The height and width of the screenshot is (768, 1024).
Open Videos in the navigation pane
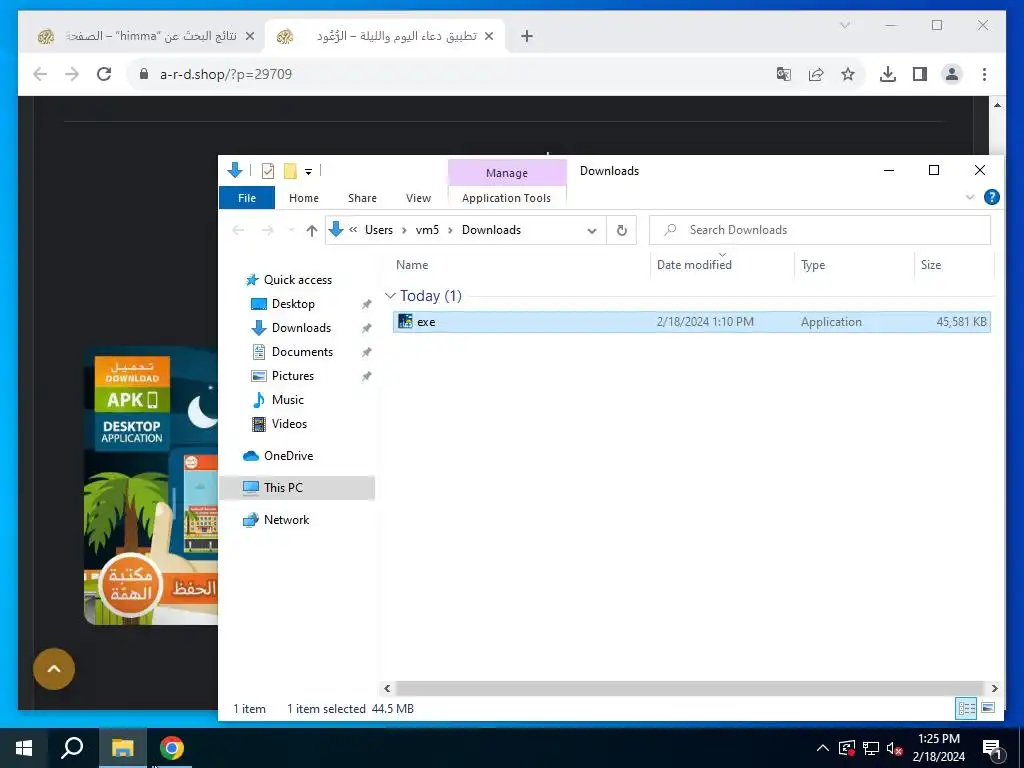tap(289, 424)
